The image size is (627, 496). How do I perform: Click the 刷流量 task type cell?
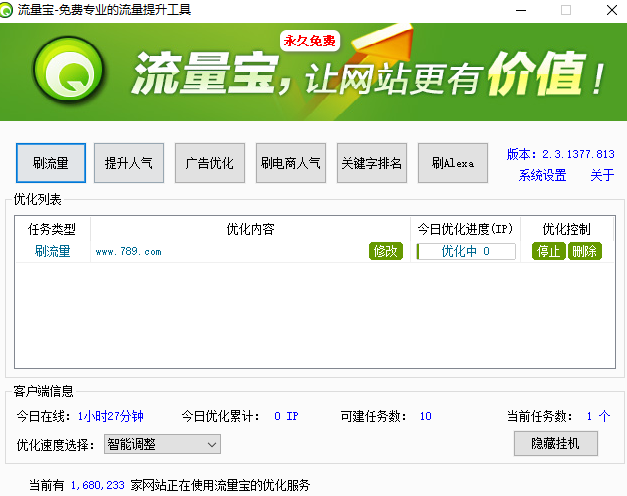[x=52, y=251]
